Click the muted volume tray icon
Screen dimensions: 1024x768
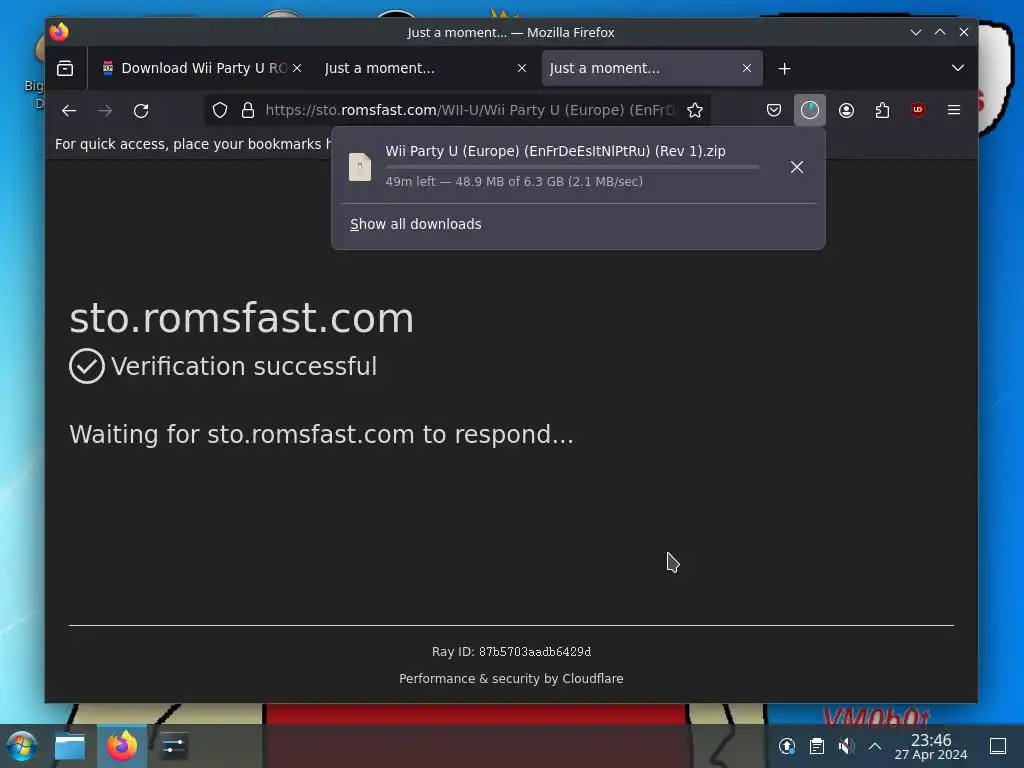click(x=846, y=746)
